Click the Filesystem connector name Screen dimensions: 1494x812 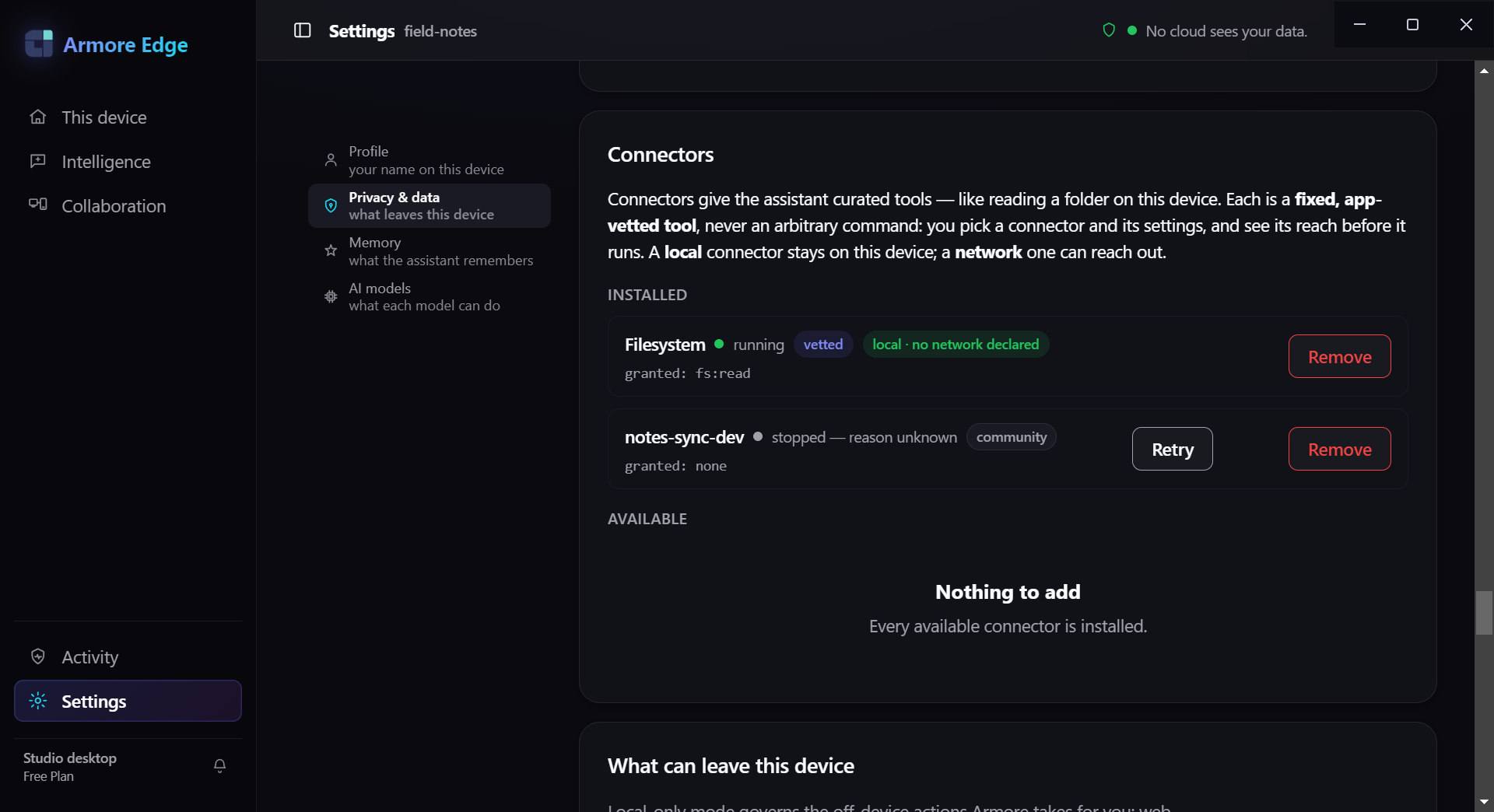[x=665, y=344]
